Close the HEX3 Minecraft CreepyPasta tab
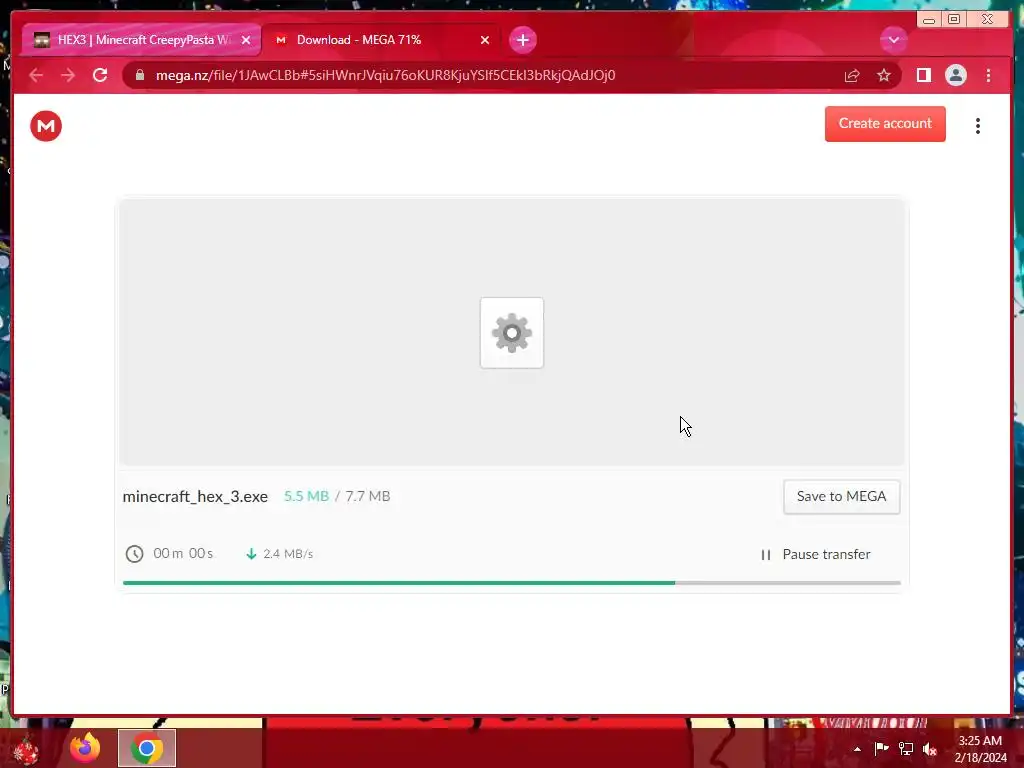Image resolution: width=1024 pixels, height=768 pixels. coord(246,40)
